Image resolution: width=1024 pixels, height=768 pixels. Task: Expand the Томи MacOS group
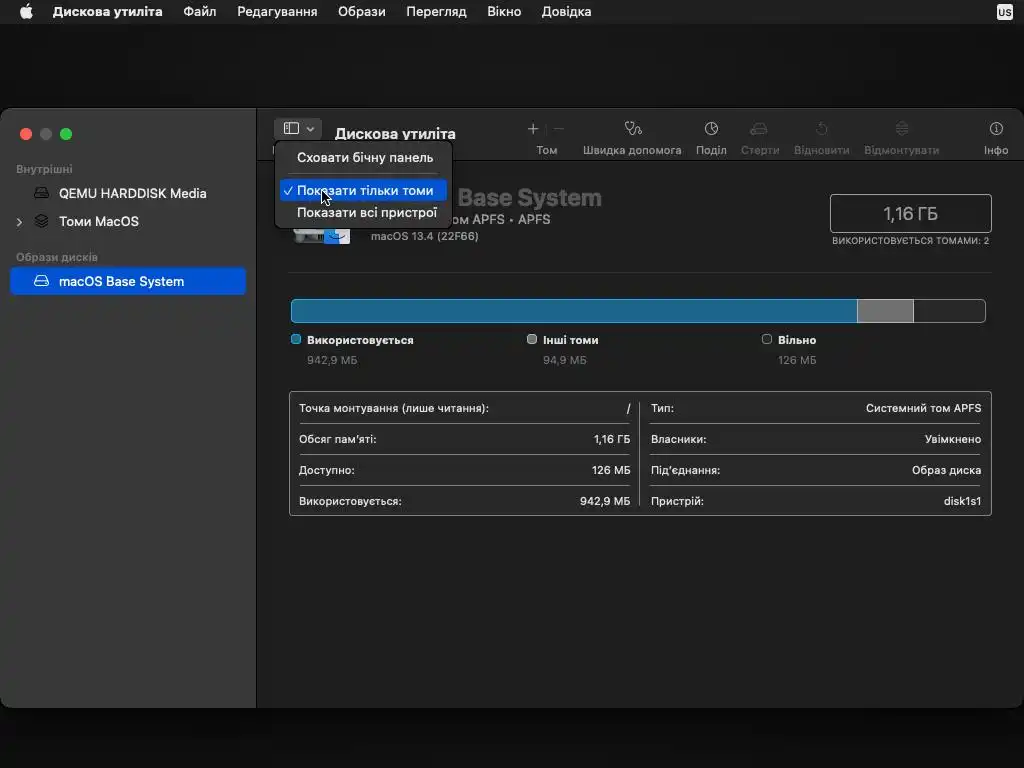(x=19, y=222)
